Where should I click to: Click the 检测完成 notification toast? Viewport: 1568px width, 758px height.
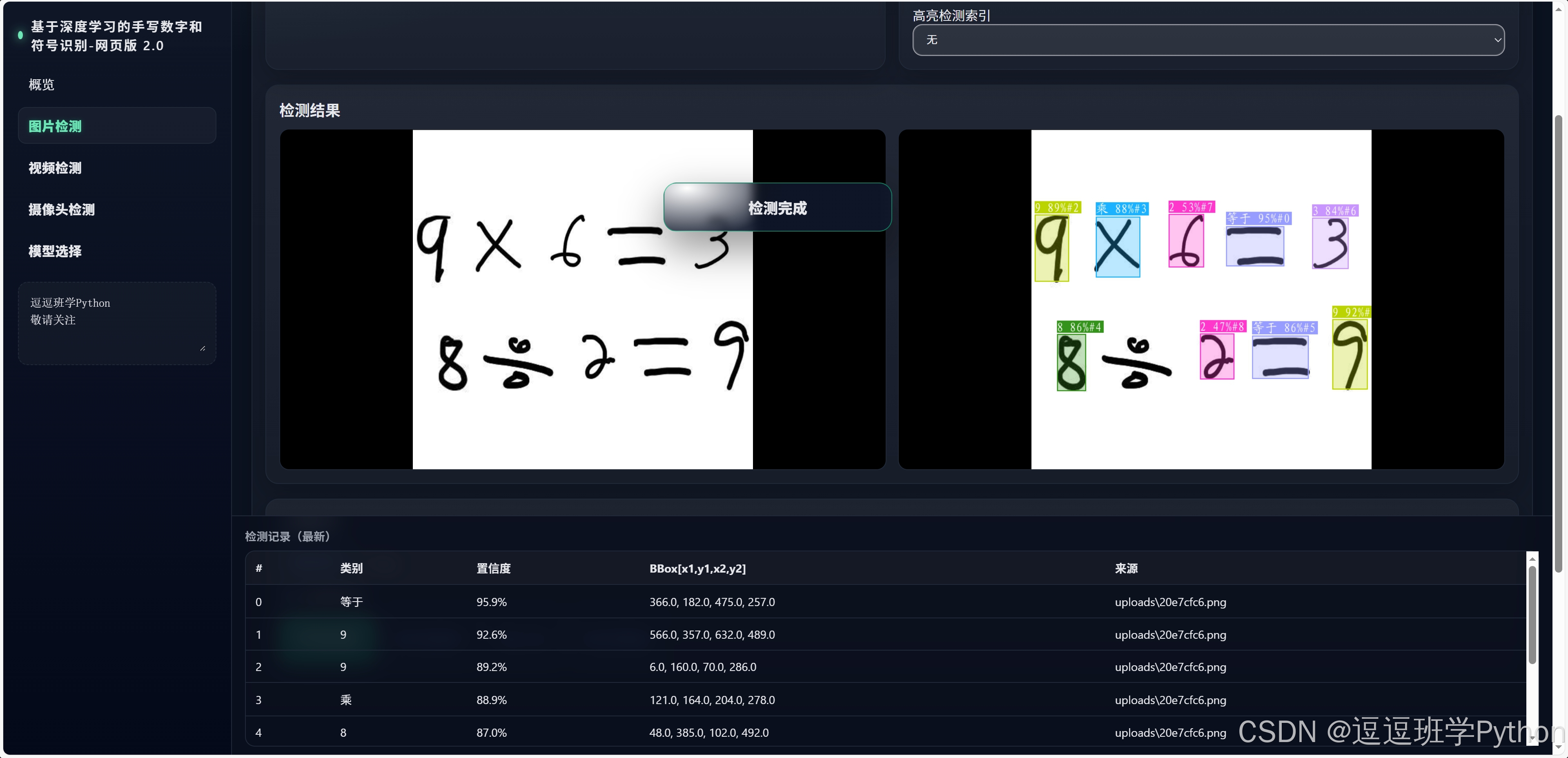click(x=777, y=207)
